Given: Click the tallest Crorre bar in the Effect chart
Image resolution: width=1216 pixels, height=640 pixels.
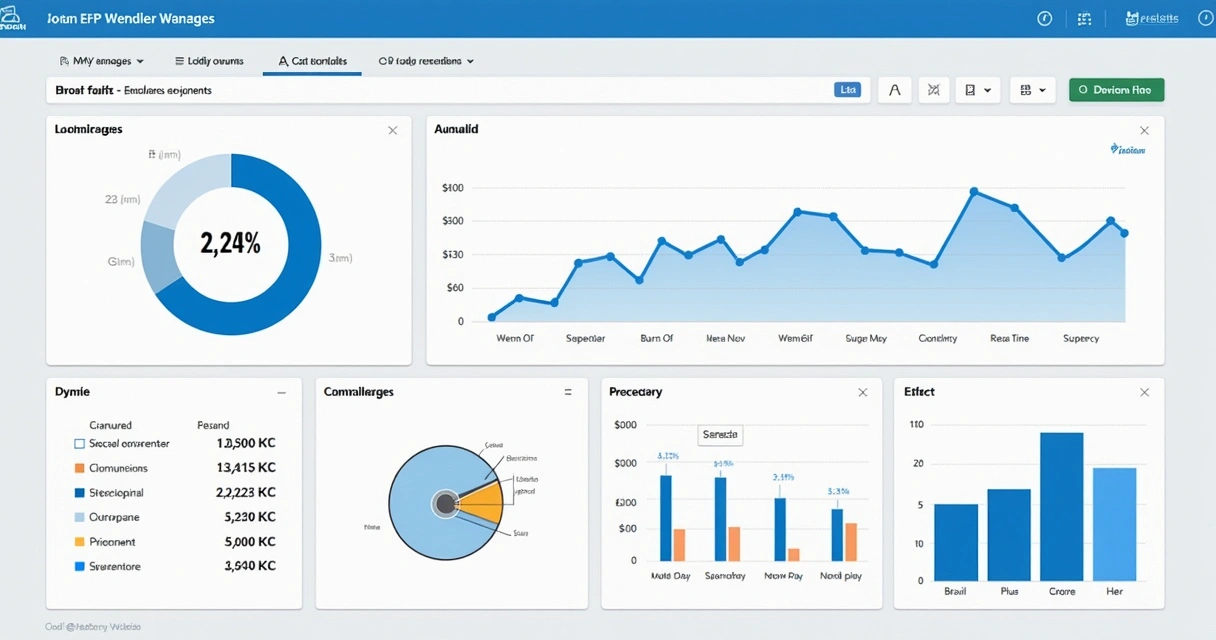Looking at the screenshot, I should (x=1062, y=506).
